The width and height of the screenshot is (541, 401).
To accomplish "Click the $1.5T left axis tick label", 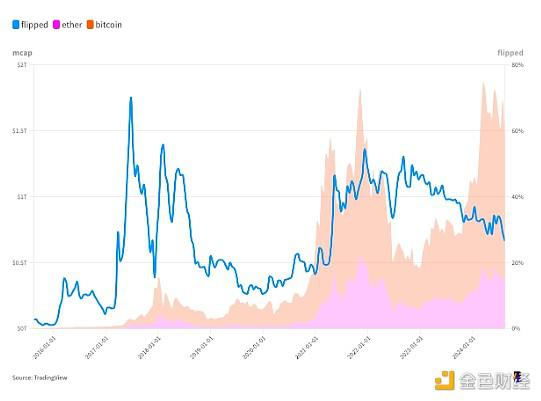I will point(19,131).
